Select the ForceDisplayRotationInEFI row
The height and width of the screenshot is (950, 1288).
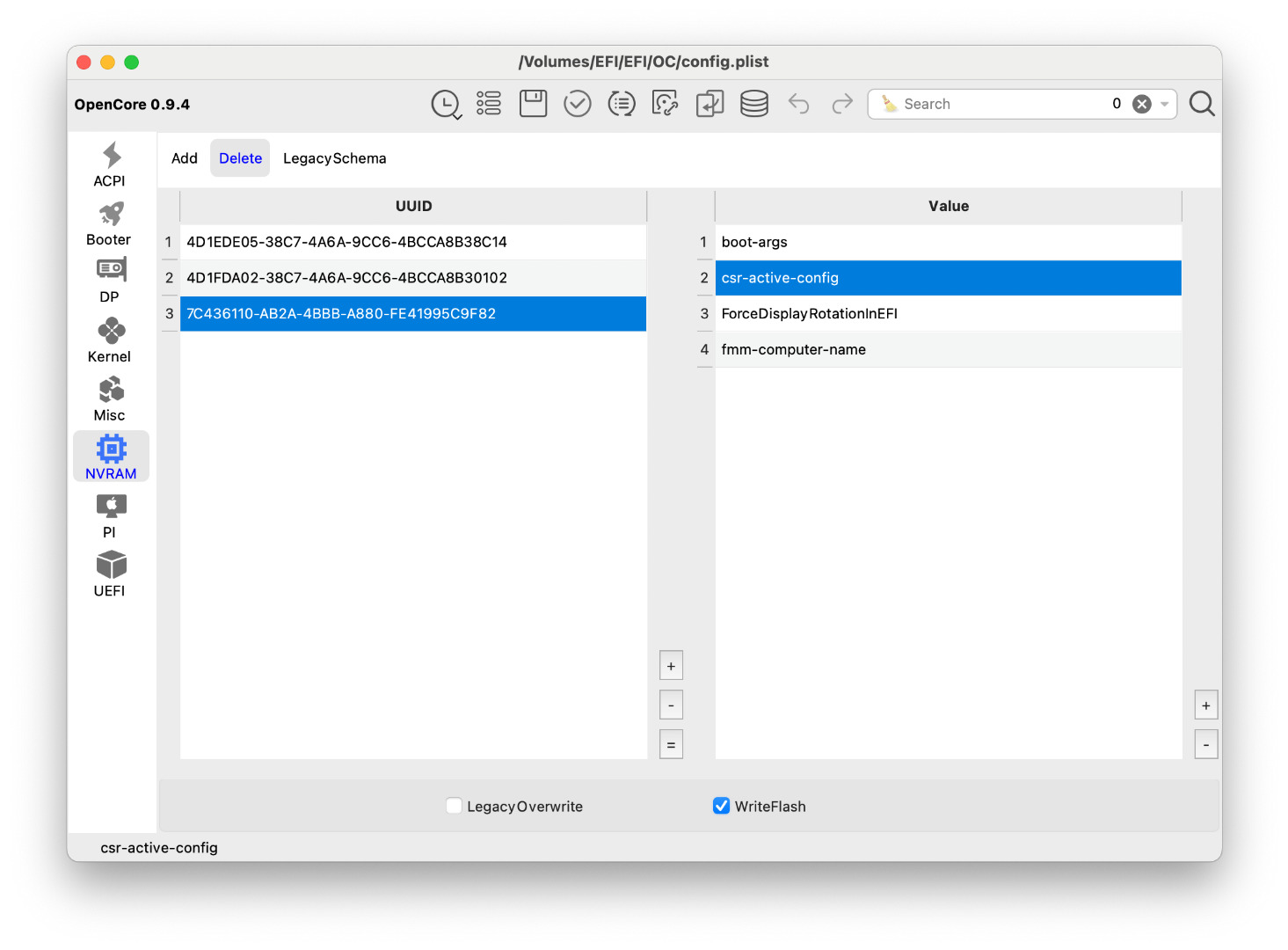coord(948,314)
